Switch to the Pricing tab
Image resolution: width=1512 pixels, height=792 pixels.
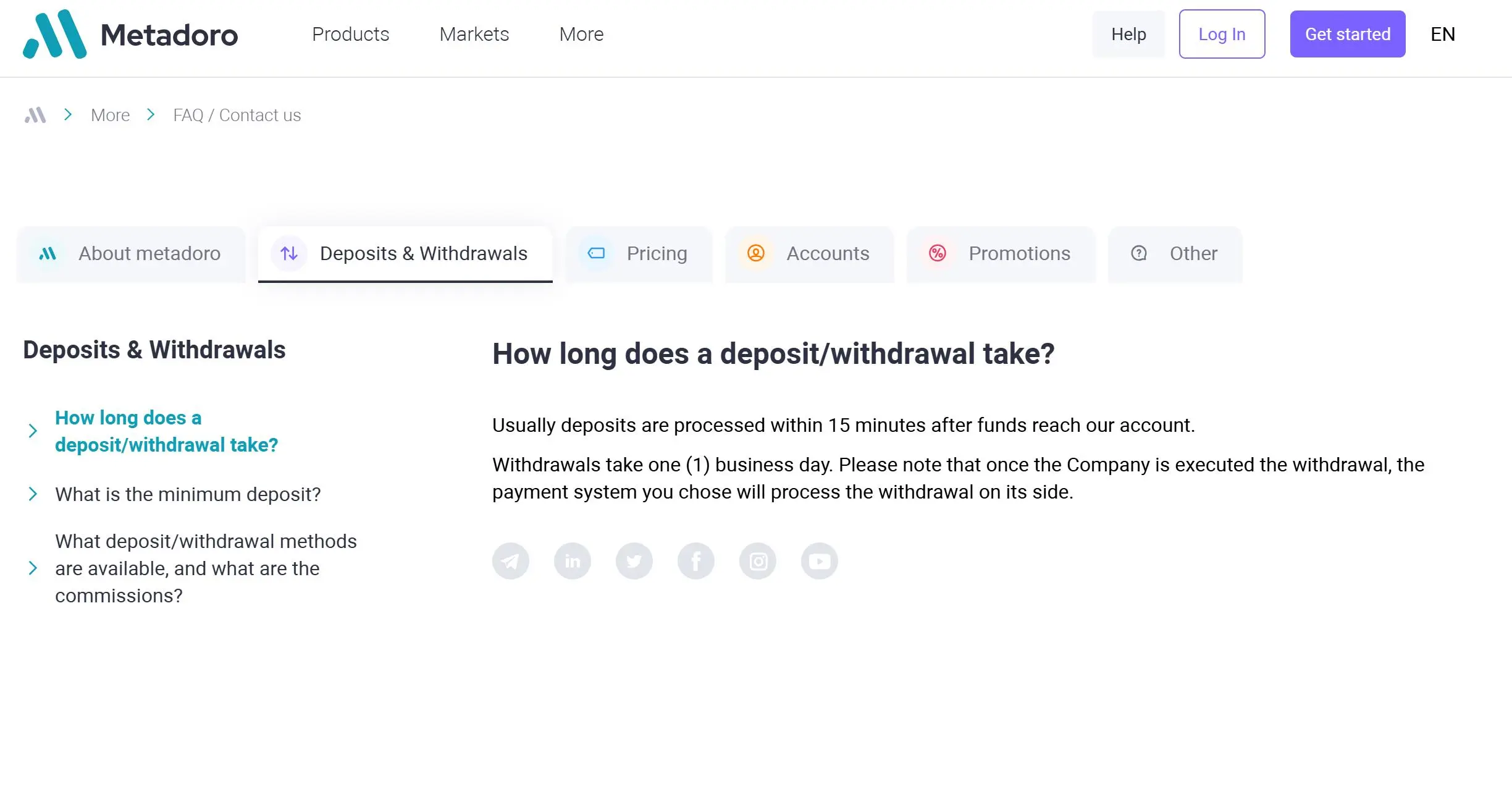639,254
